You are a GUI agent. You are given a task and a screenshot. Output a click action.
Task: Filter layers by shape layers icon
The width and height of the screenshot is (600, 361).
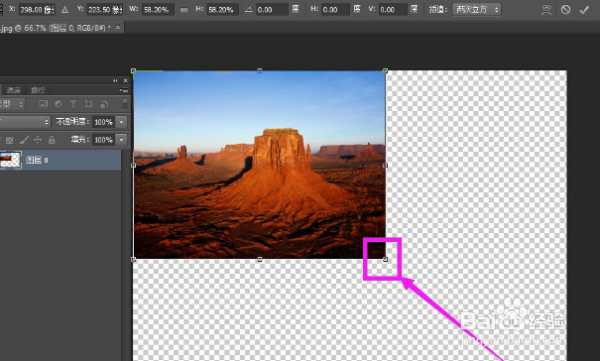[89, 104]
